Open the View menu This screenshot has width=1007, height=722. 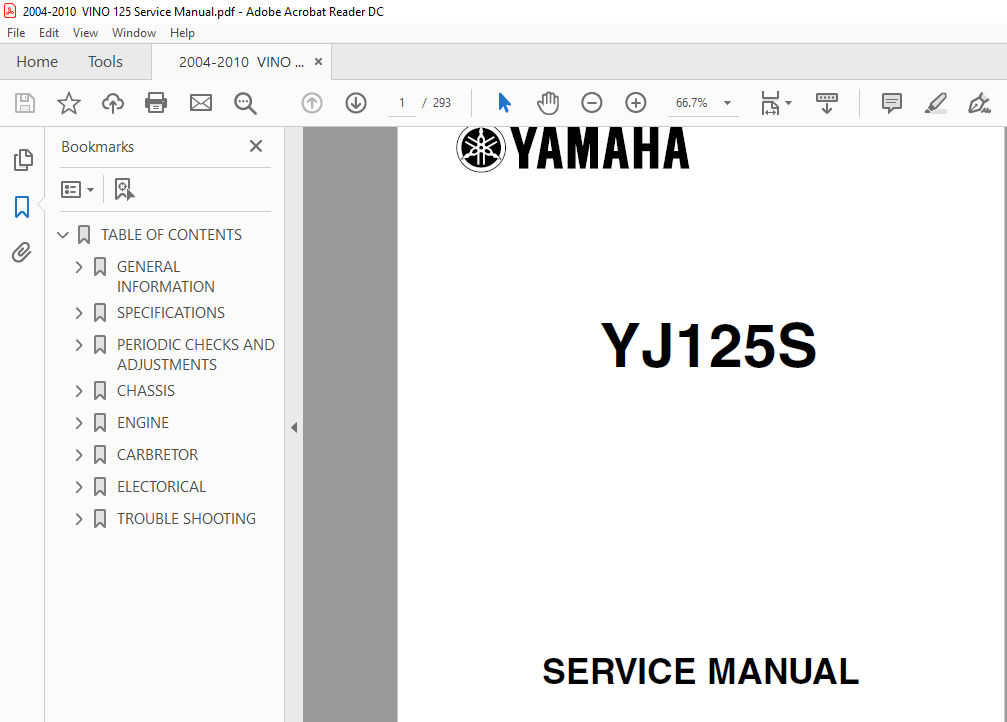(x=85, y=33)
